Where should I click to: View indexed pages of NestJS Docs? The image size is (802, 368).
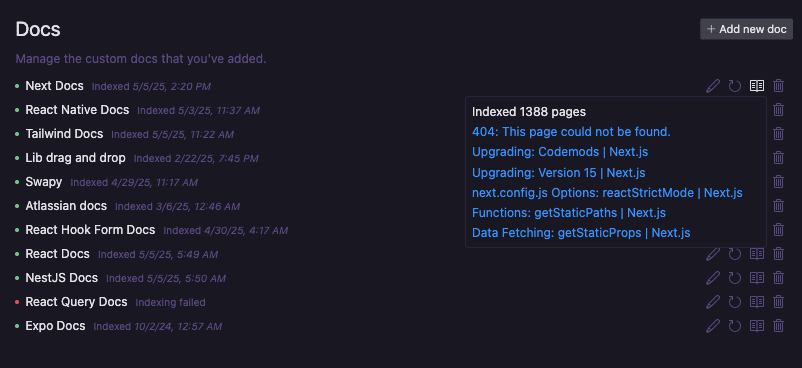[756, 278]
